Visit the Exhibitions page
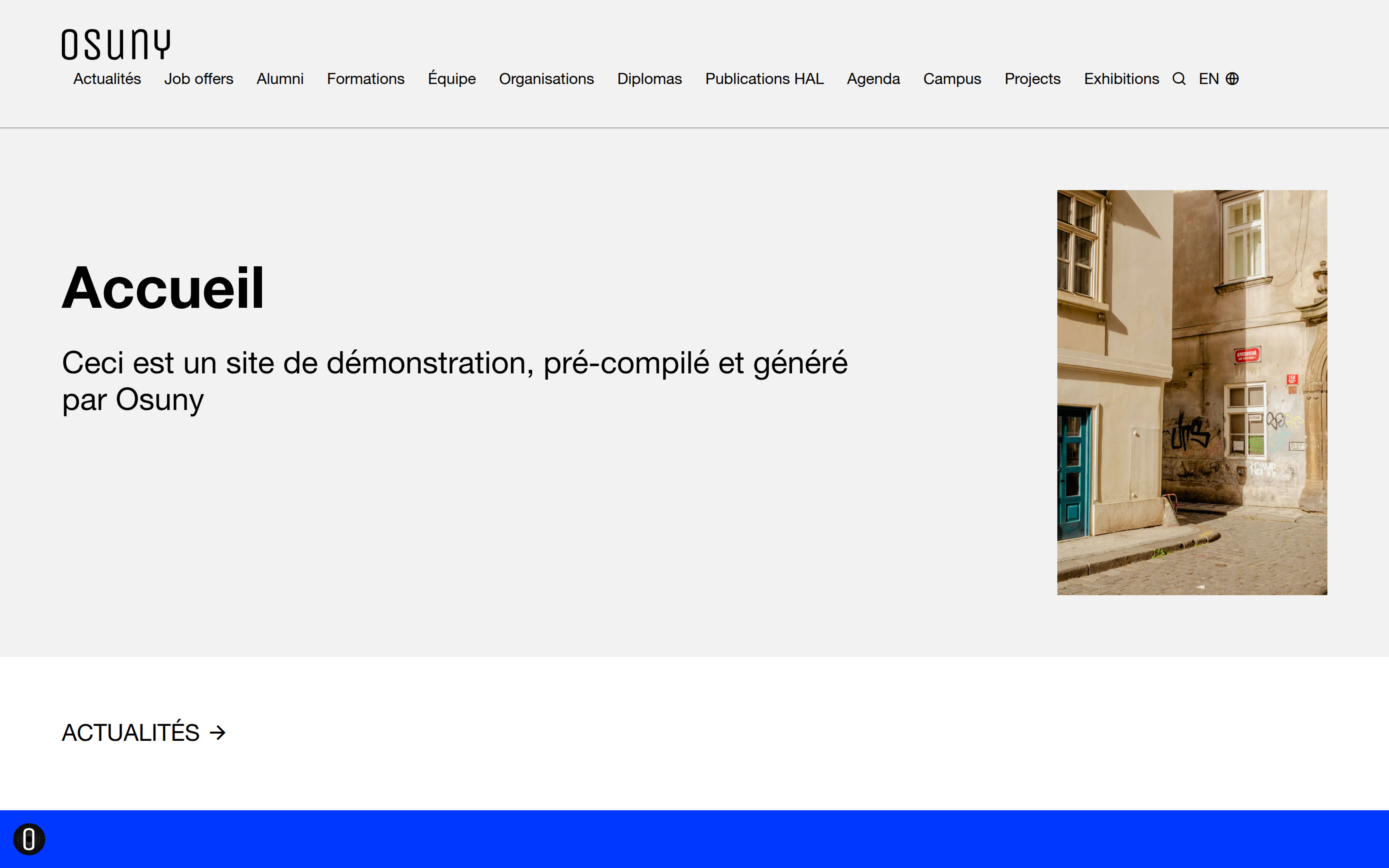The width and height of the screenshot is (1389, 868). (1121, 79)
